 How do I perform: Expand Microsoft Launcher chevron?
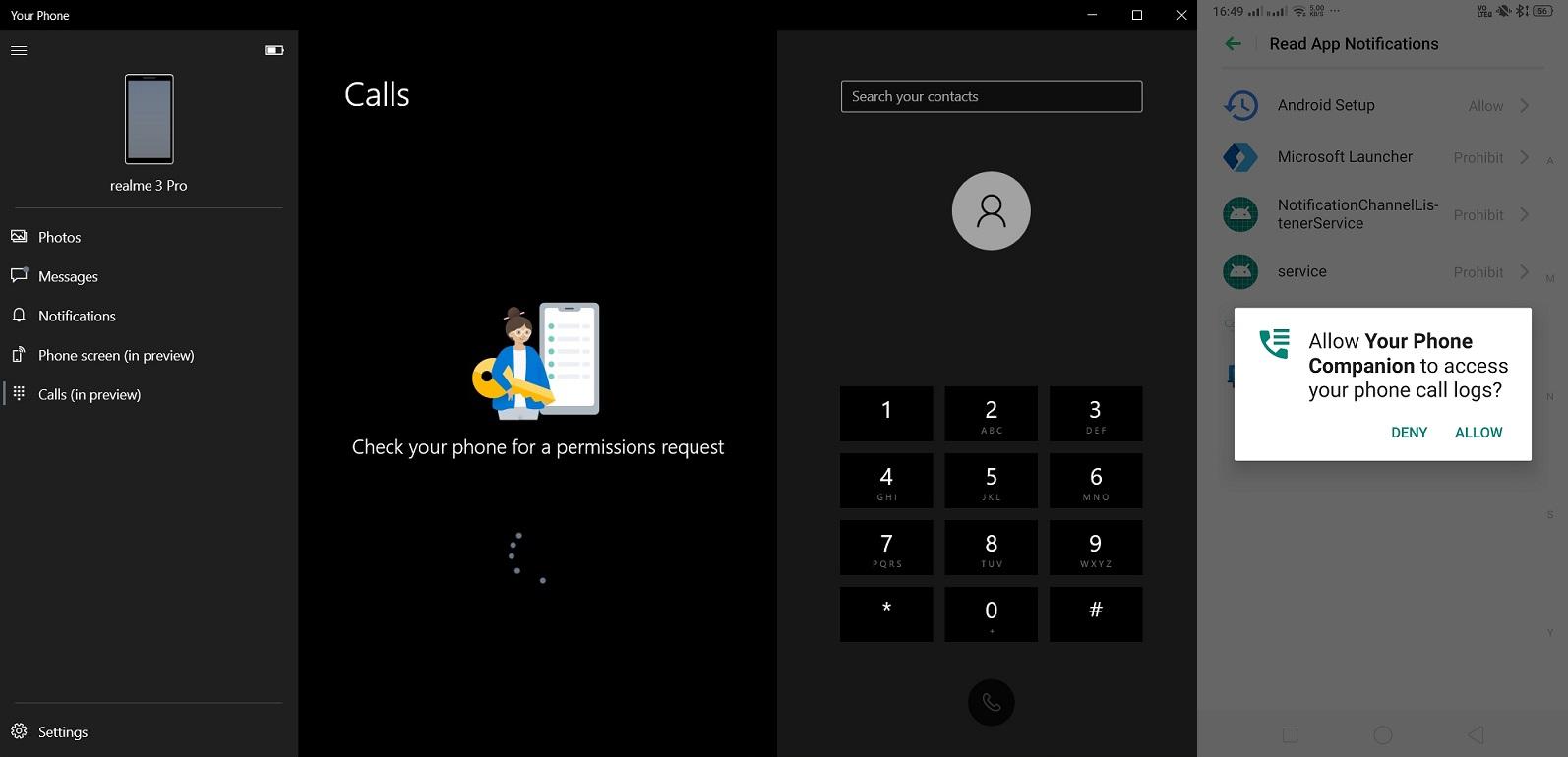(x=1524, y=157)
